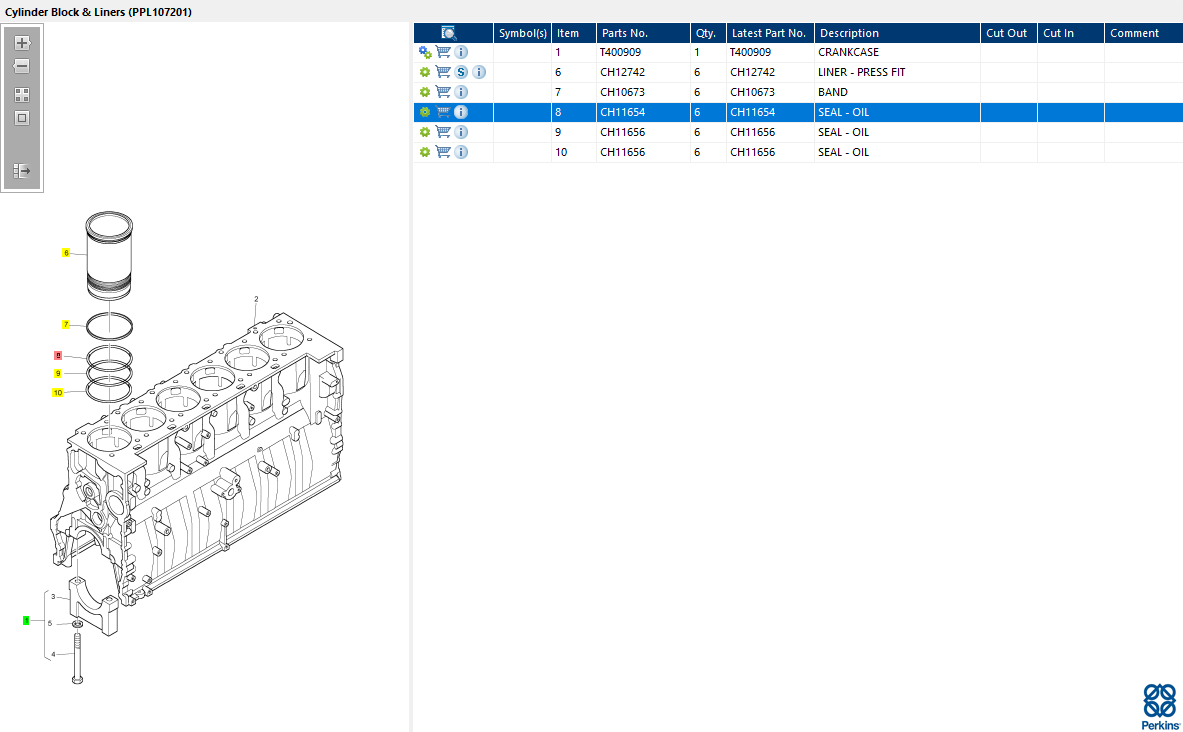Image resolution: width=1183 pixels, height=732 pixels.
Task: Add CRANKCASE T400909 to the cart
Action: click(x=443, y=52)
